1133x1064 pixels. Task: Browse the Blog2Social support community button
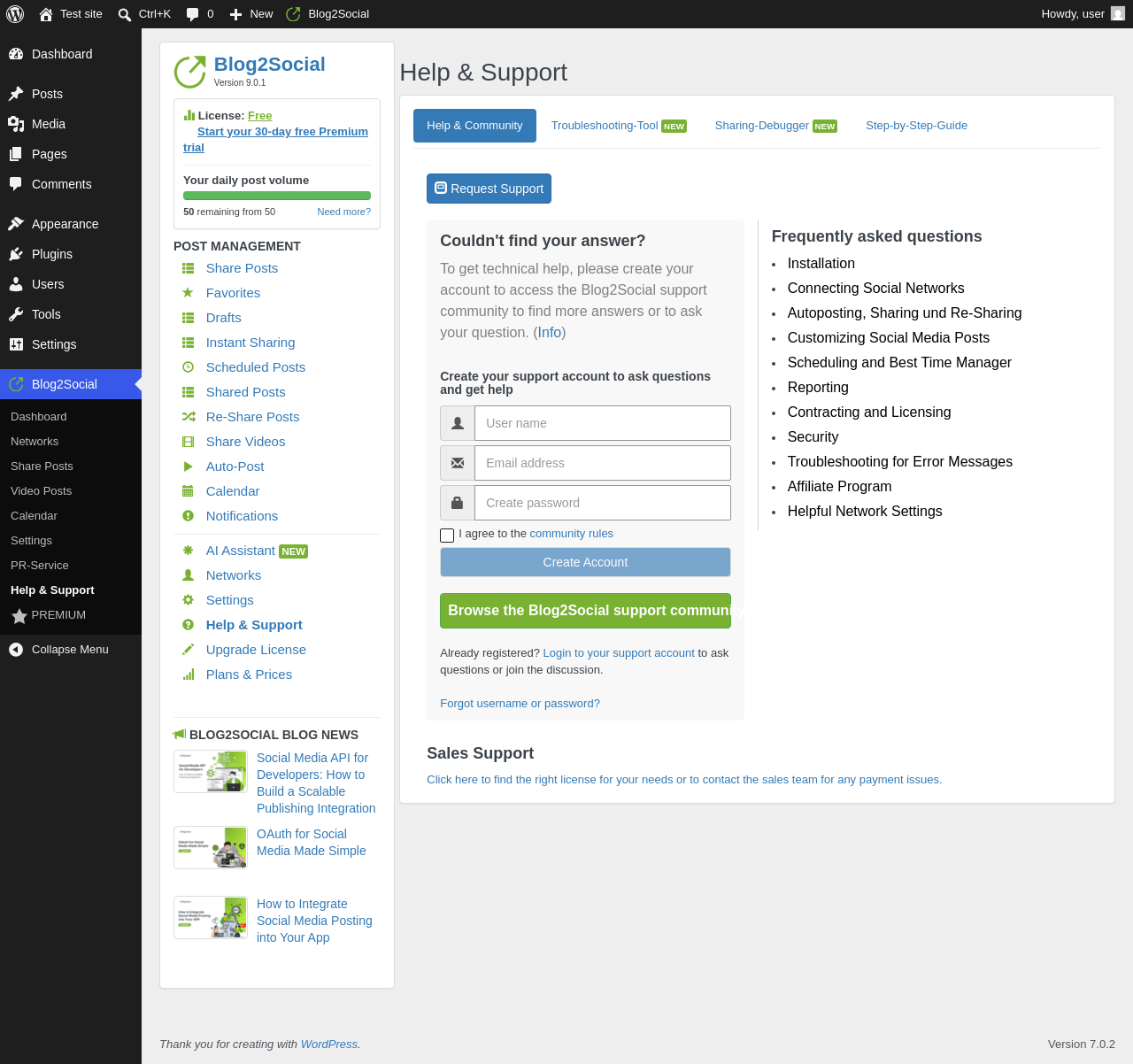point(585,611)
